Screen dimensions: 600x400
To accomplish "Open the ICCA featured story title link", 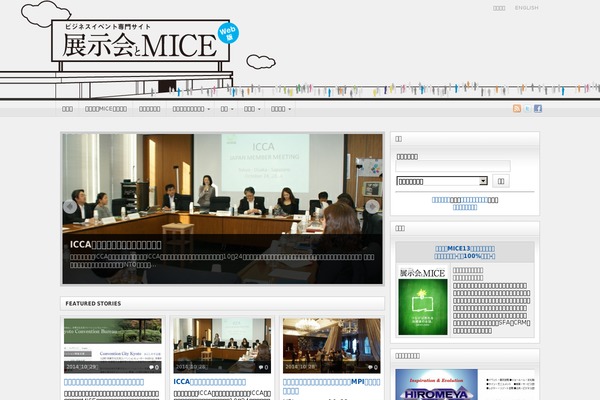I will pyautogui.click(x=210, y=382).
